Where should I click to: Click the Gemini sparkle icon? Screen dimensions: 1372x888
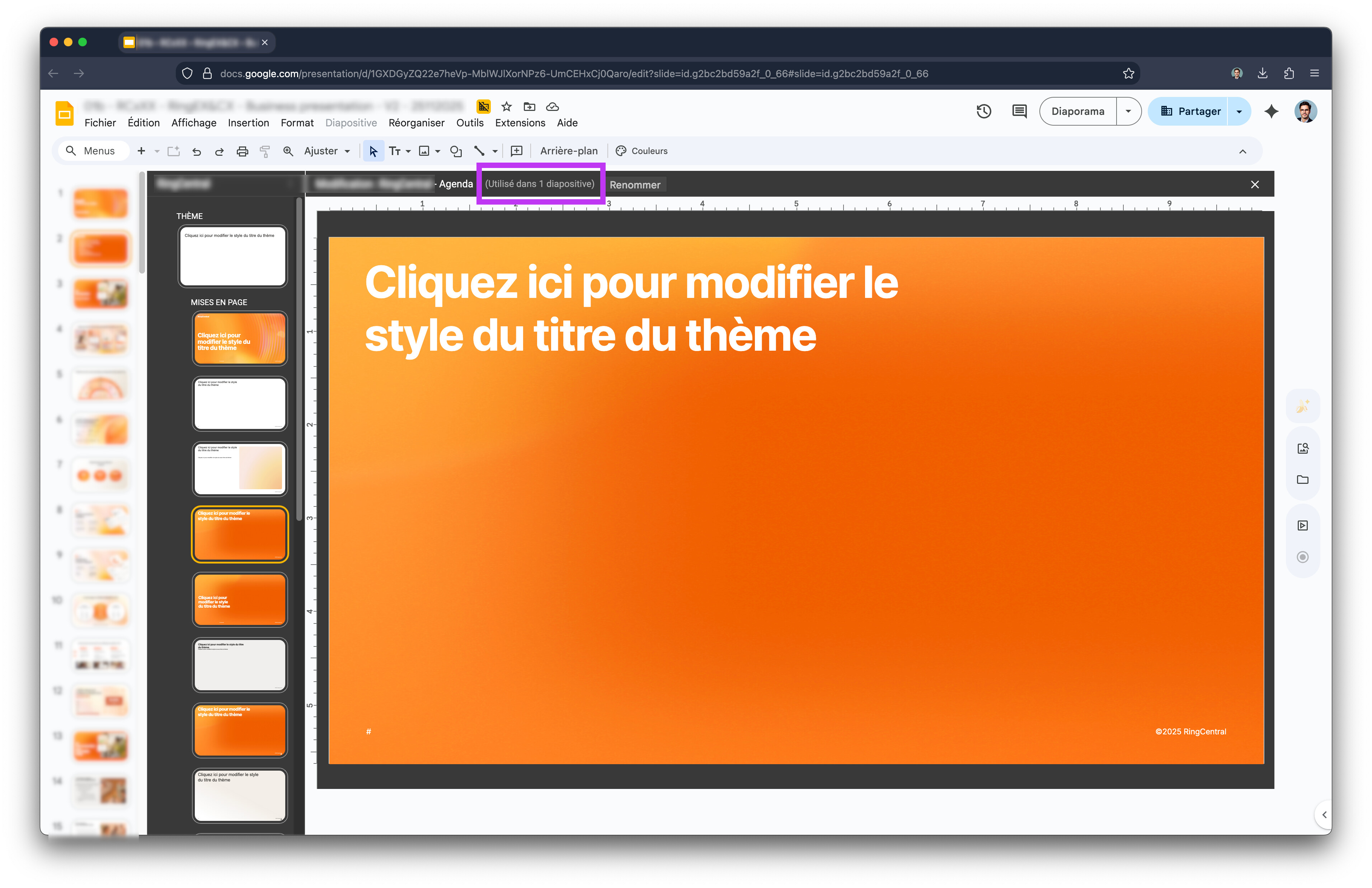pos(1271,111)
